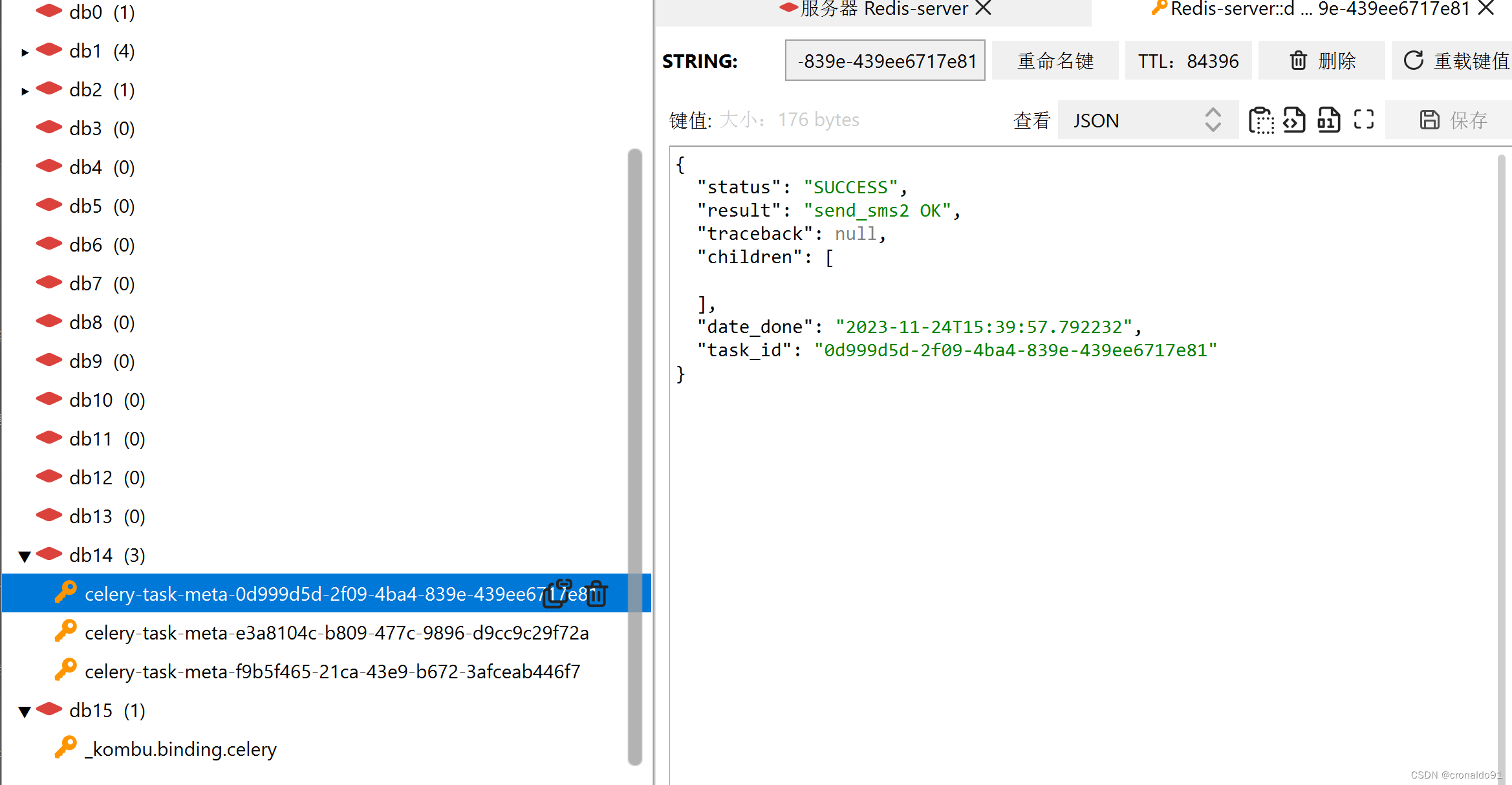
Task: Click the db11 red database icon
Action: point(49,438)
